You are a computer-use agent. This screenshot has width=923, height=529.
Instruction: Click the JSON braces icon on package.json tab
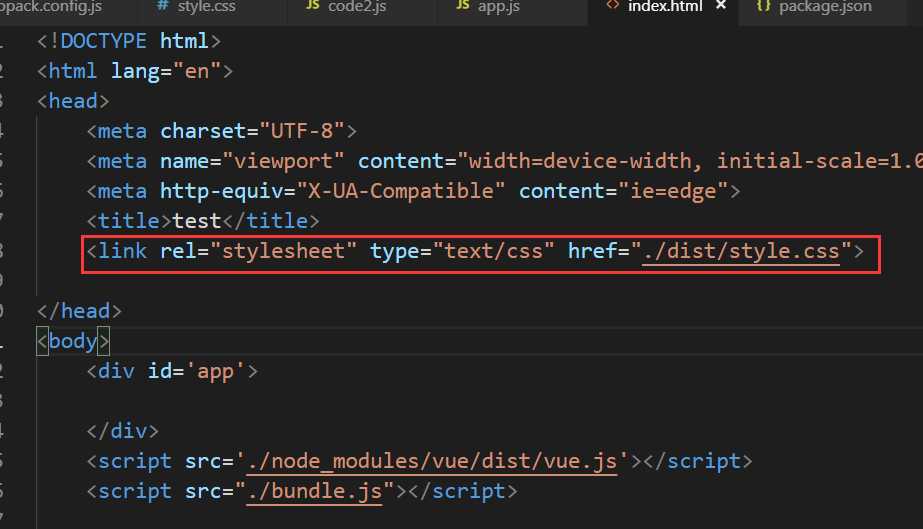click(x=763, y=7)
